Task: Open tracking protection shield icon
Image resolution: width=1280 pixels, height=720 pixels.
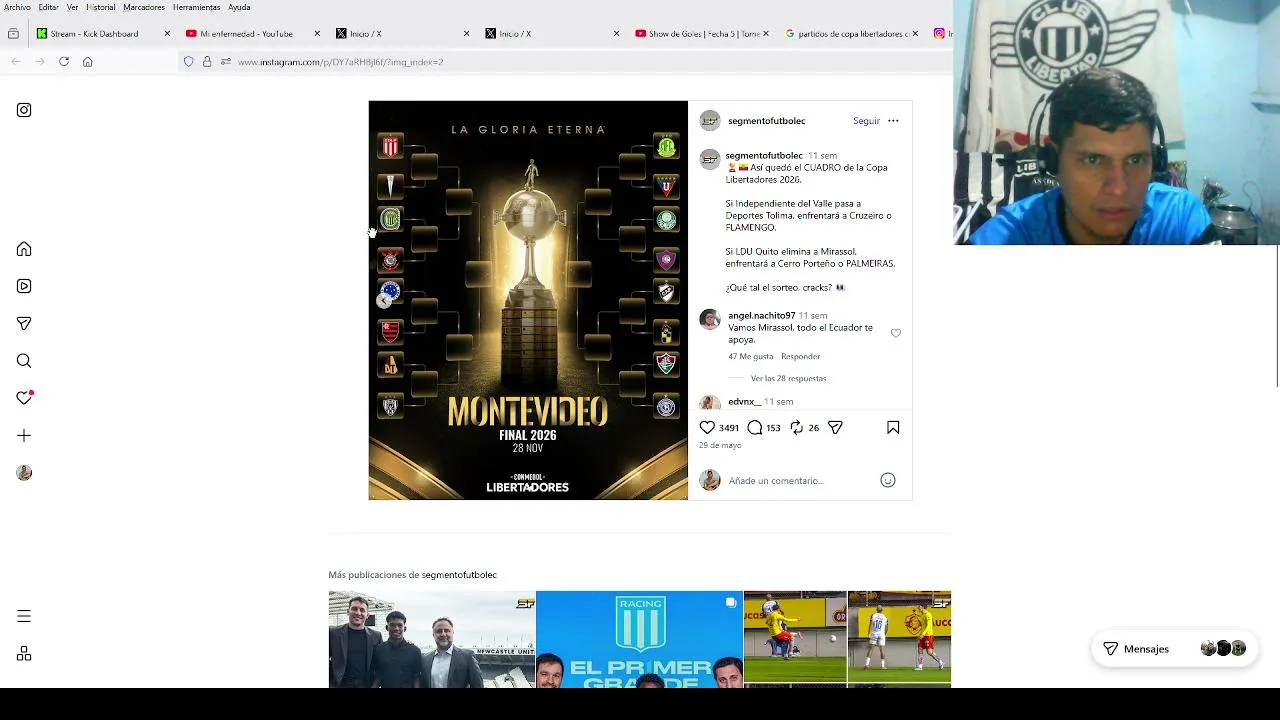Action: tap(188, 62)
